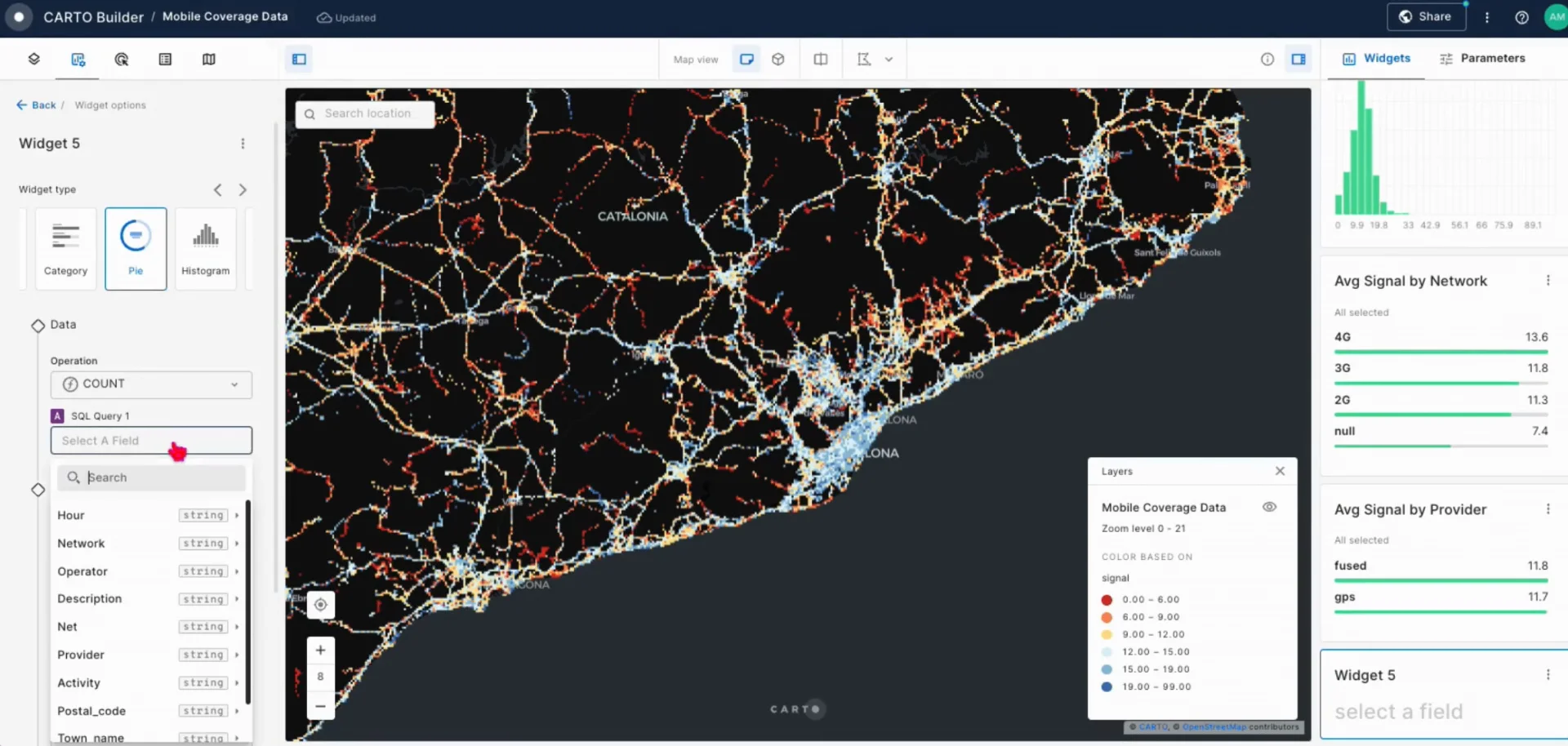Open the Layers panel icon

[x=34, y=59]
